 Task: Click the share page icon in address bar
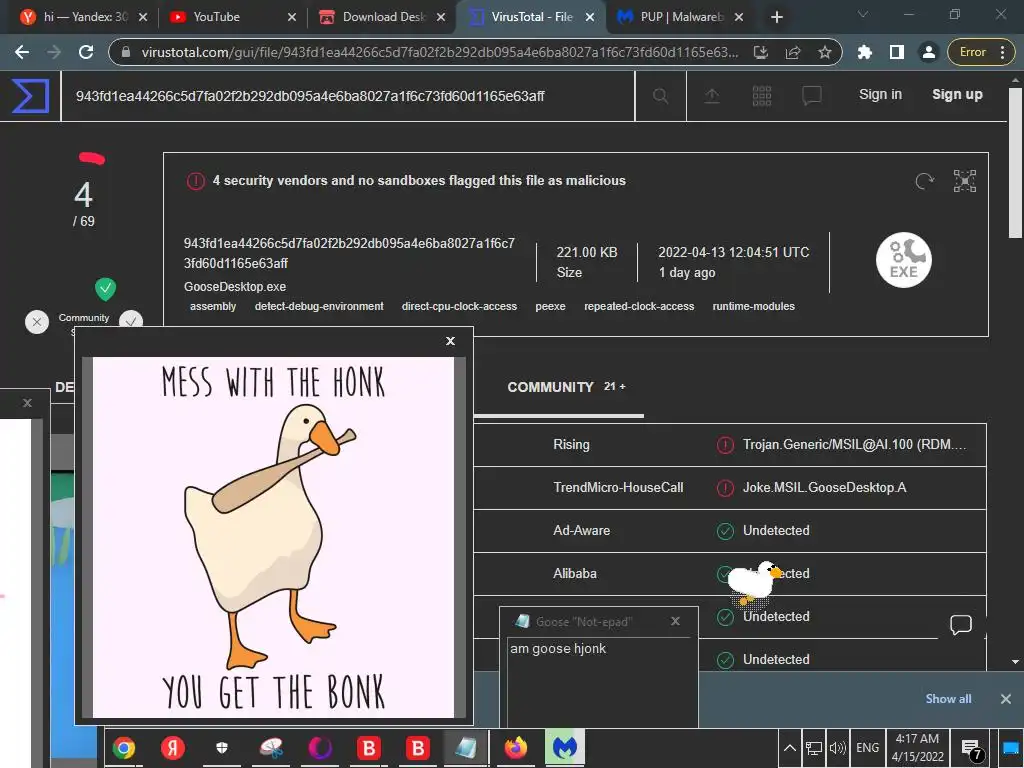coord(792,52)
